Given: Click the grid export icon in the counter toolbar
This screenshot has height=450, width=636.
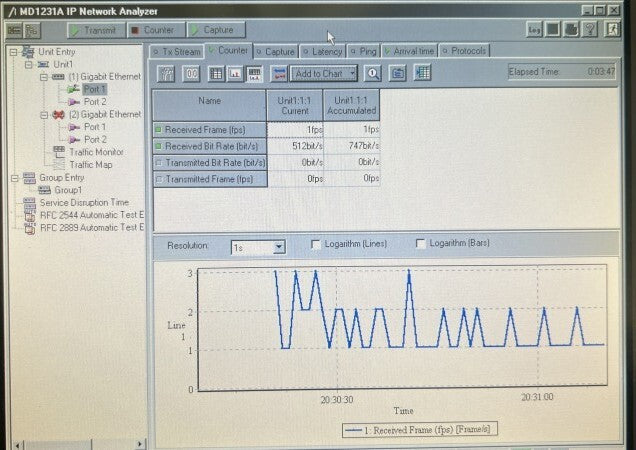Looking at the screenshot, I should tap(422, 73).
